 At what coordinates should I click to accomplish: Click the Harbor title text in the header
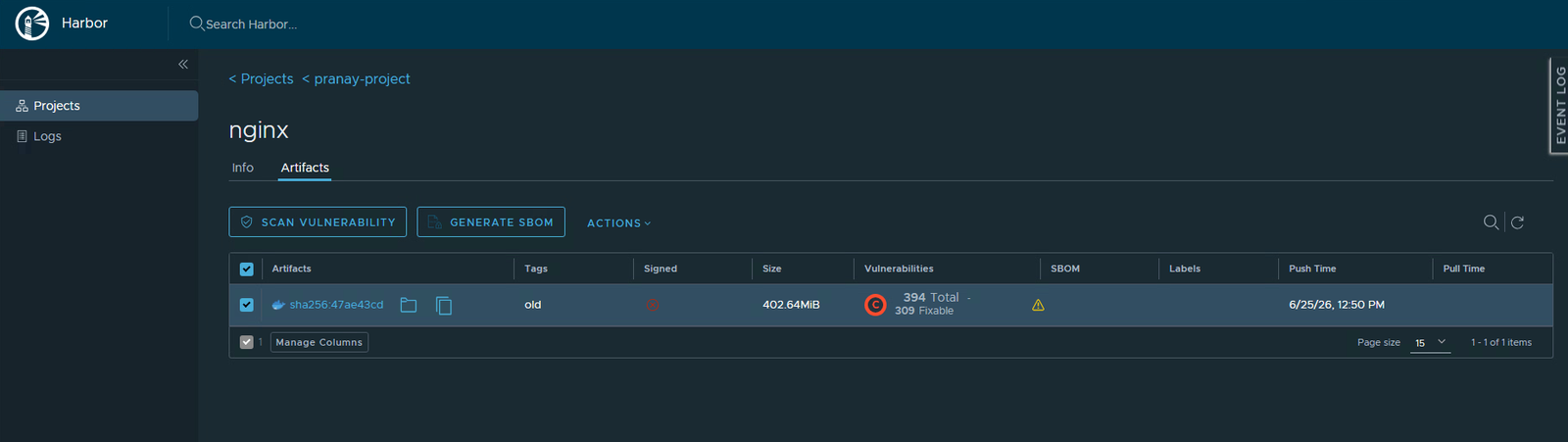click(x=84, y=23)
